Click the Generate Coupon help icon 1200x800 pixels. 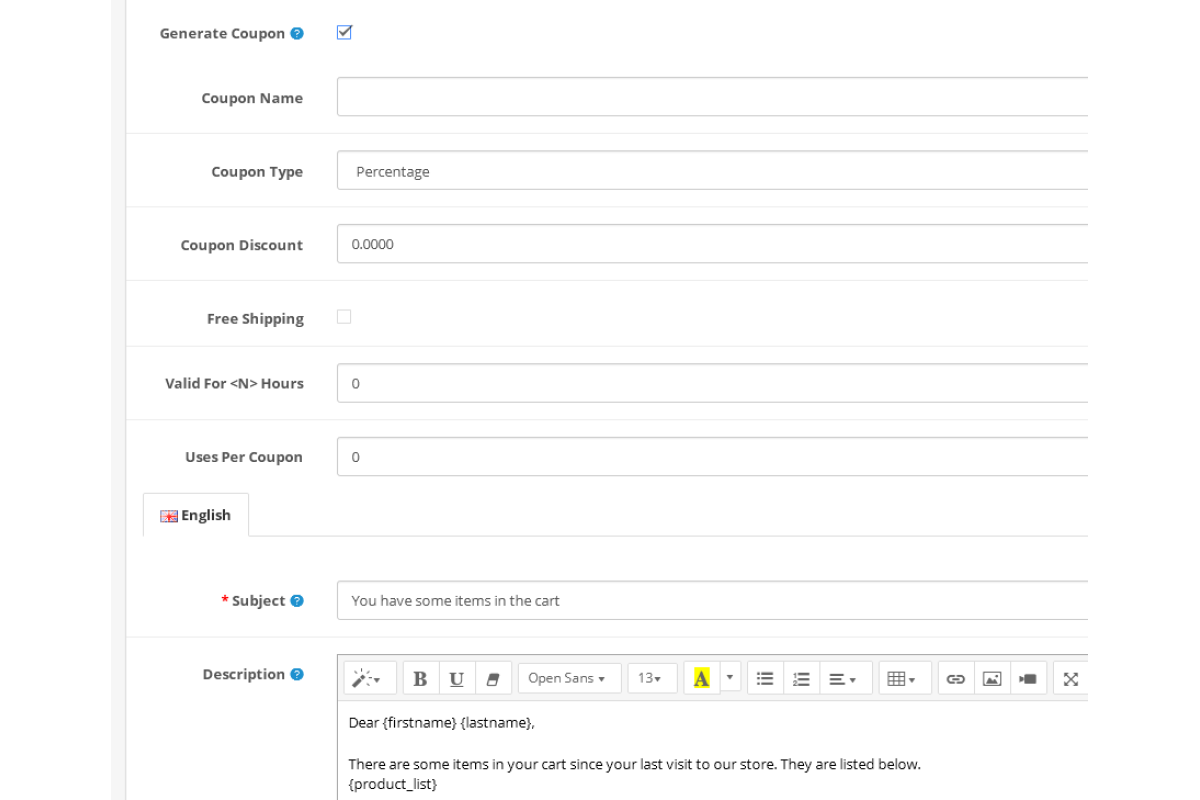(297, 33)
